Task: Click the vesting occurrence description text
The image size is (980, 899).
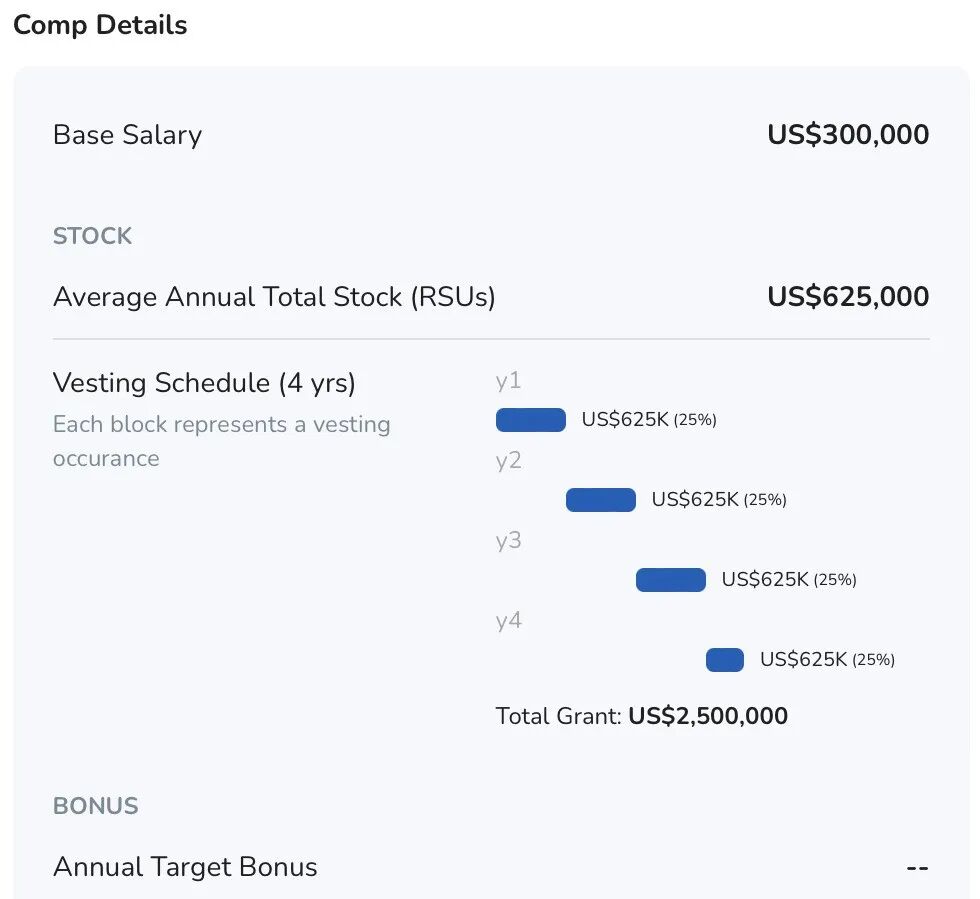Action: pyautogui.click(x=221, y=441)
